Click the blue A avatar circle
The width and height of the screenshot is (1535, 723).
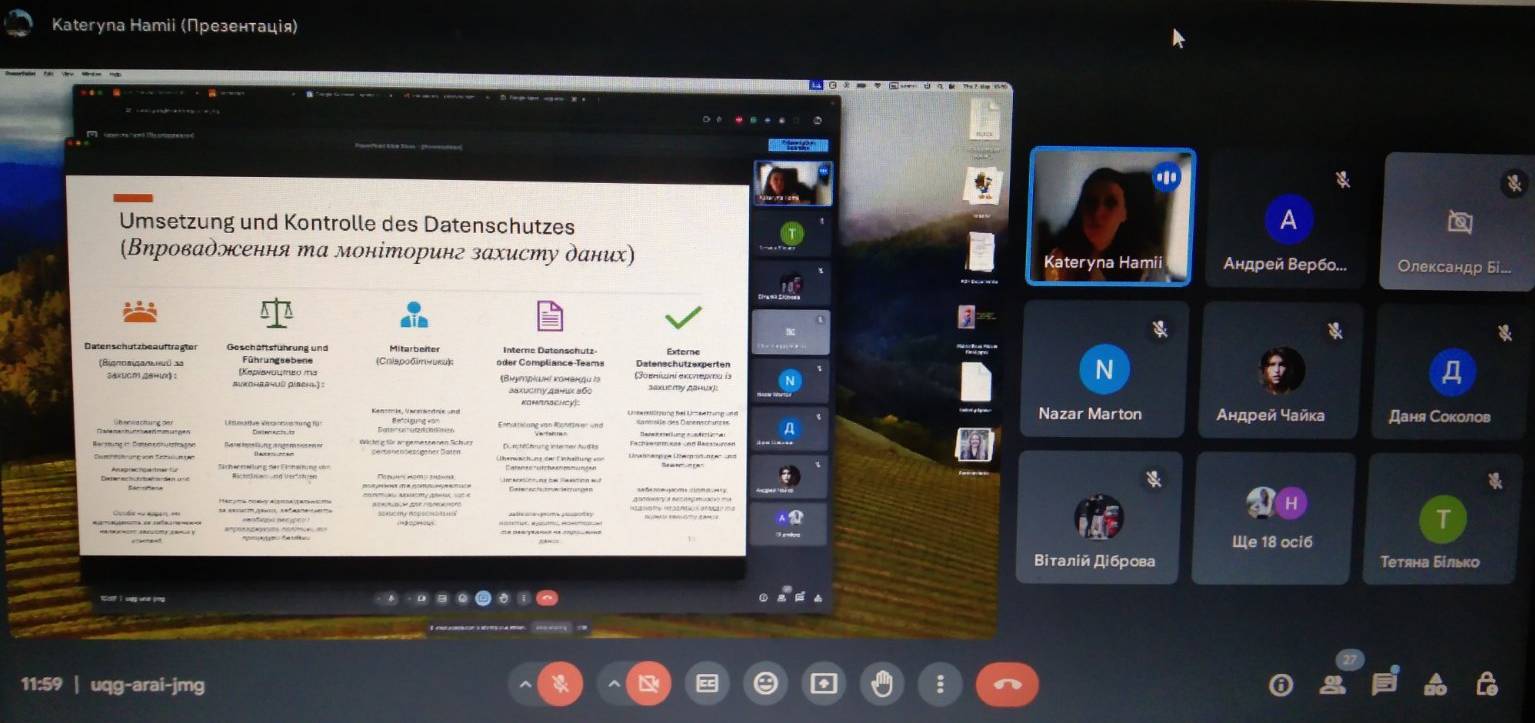[x=1288, y=220]
